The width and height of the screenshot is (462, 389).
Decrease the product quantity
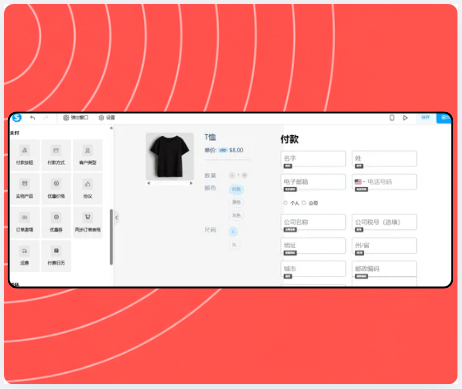tap(232, 175)
